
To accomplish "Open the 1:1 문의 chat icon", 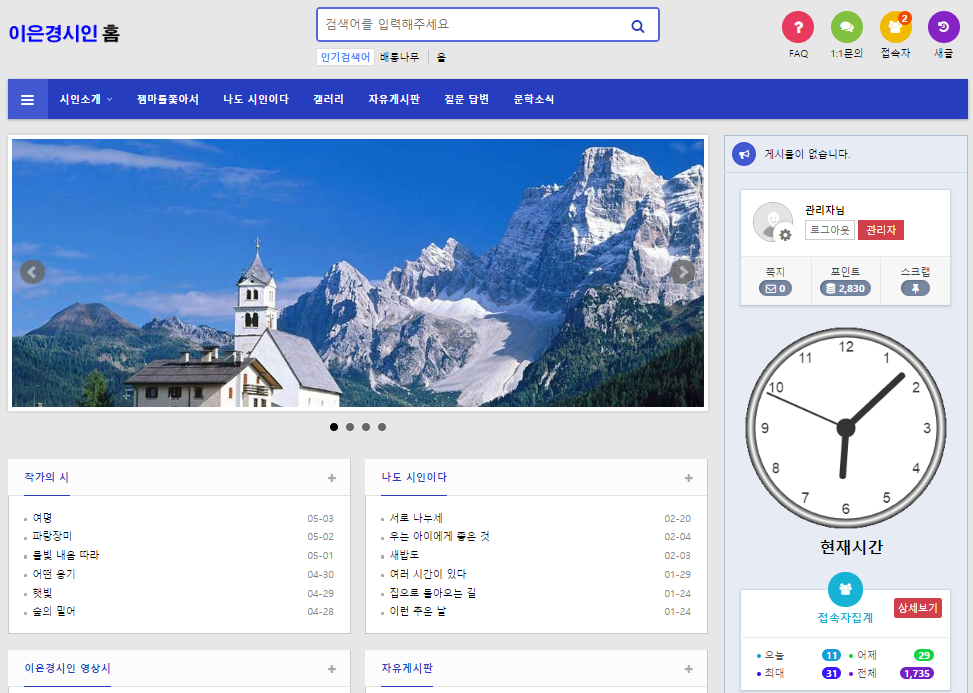I will tap(846, 27).
